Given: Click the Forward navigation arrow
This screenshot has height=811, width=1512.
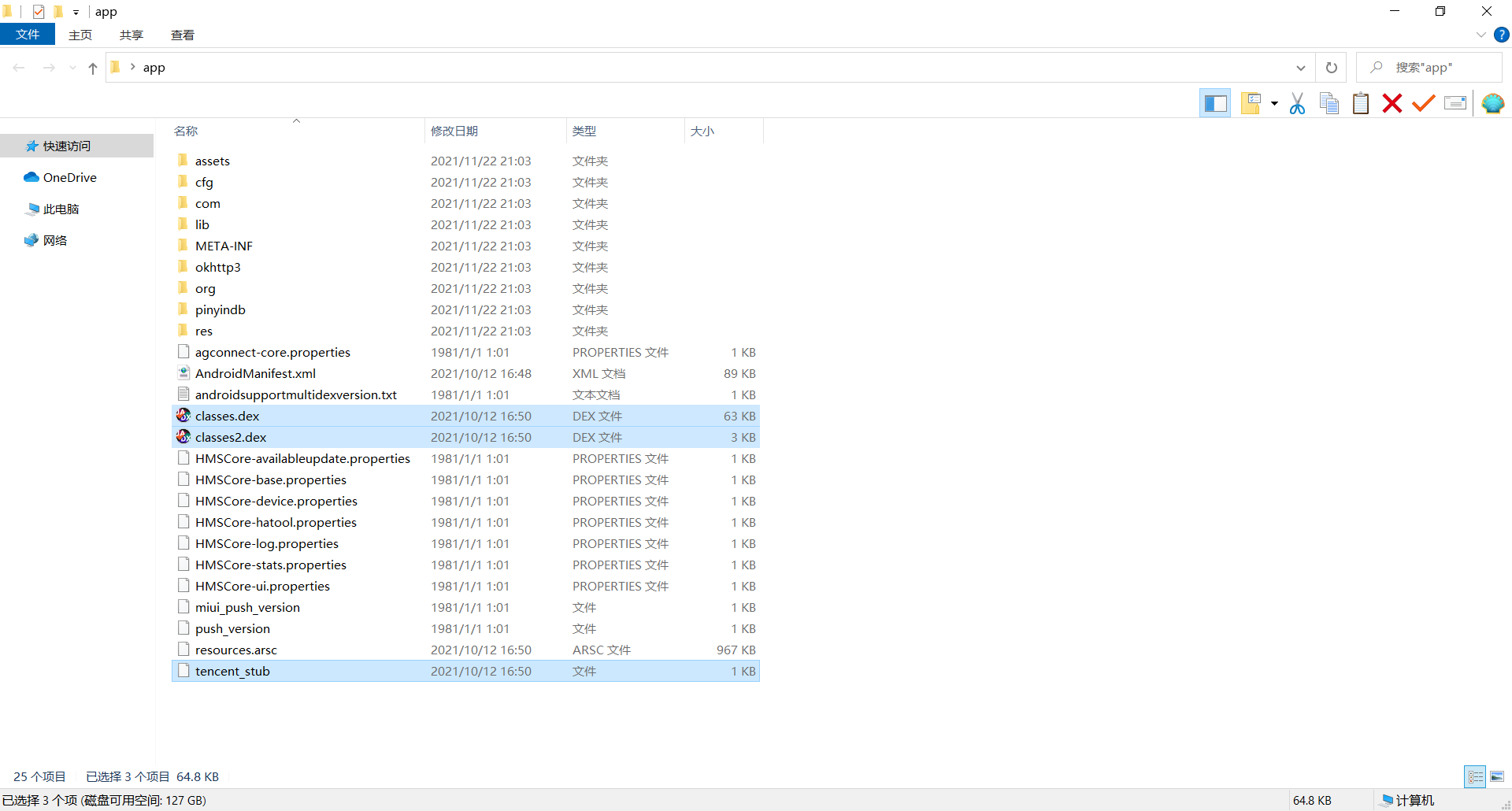Looking at the screenshot, I should 49,68.
